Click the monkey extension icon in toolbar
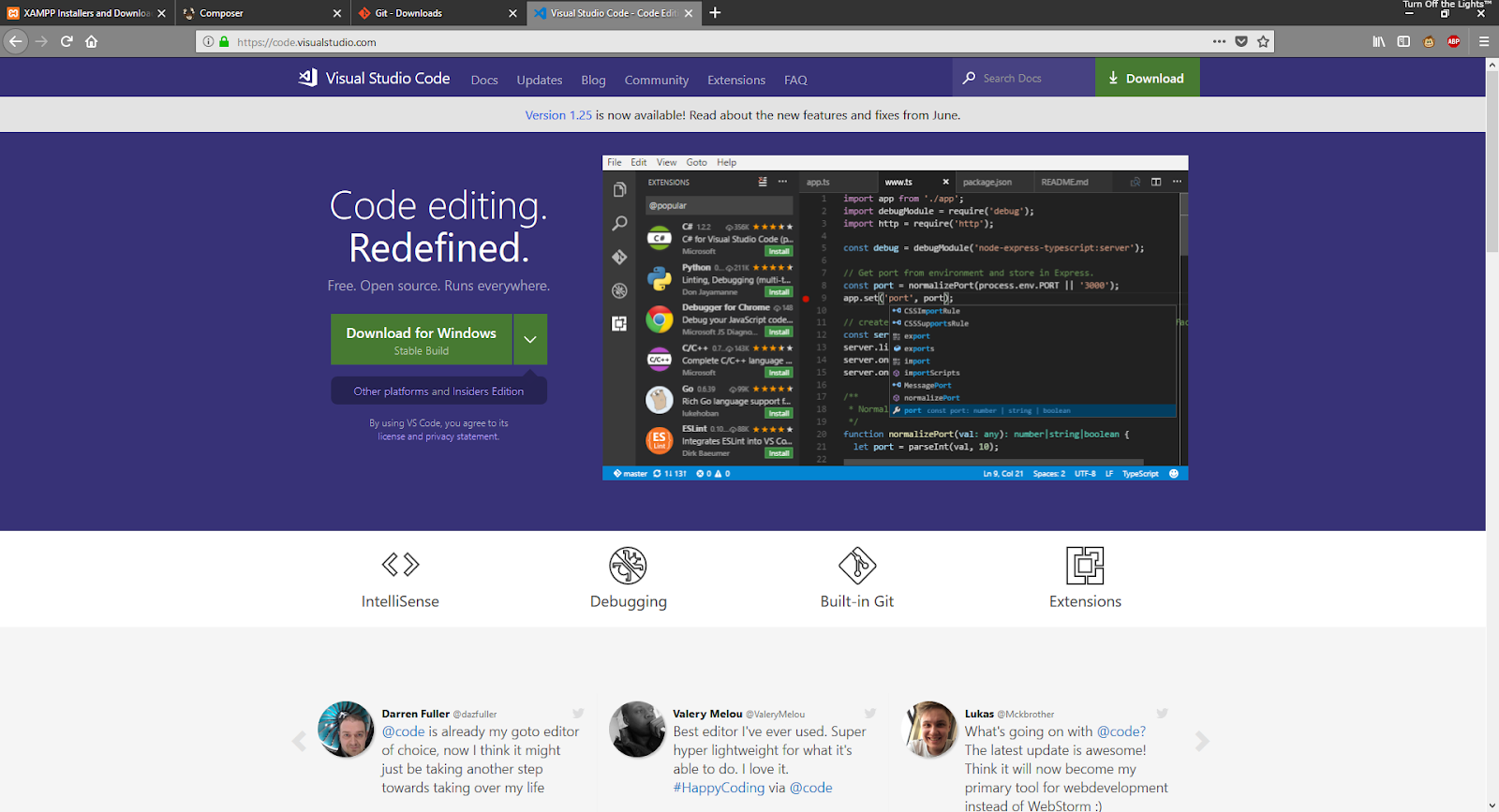 click(1429, 41)
